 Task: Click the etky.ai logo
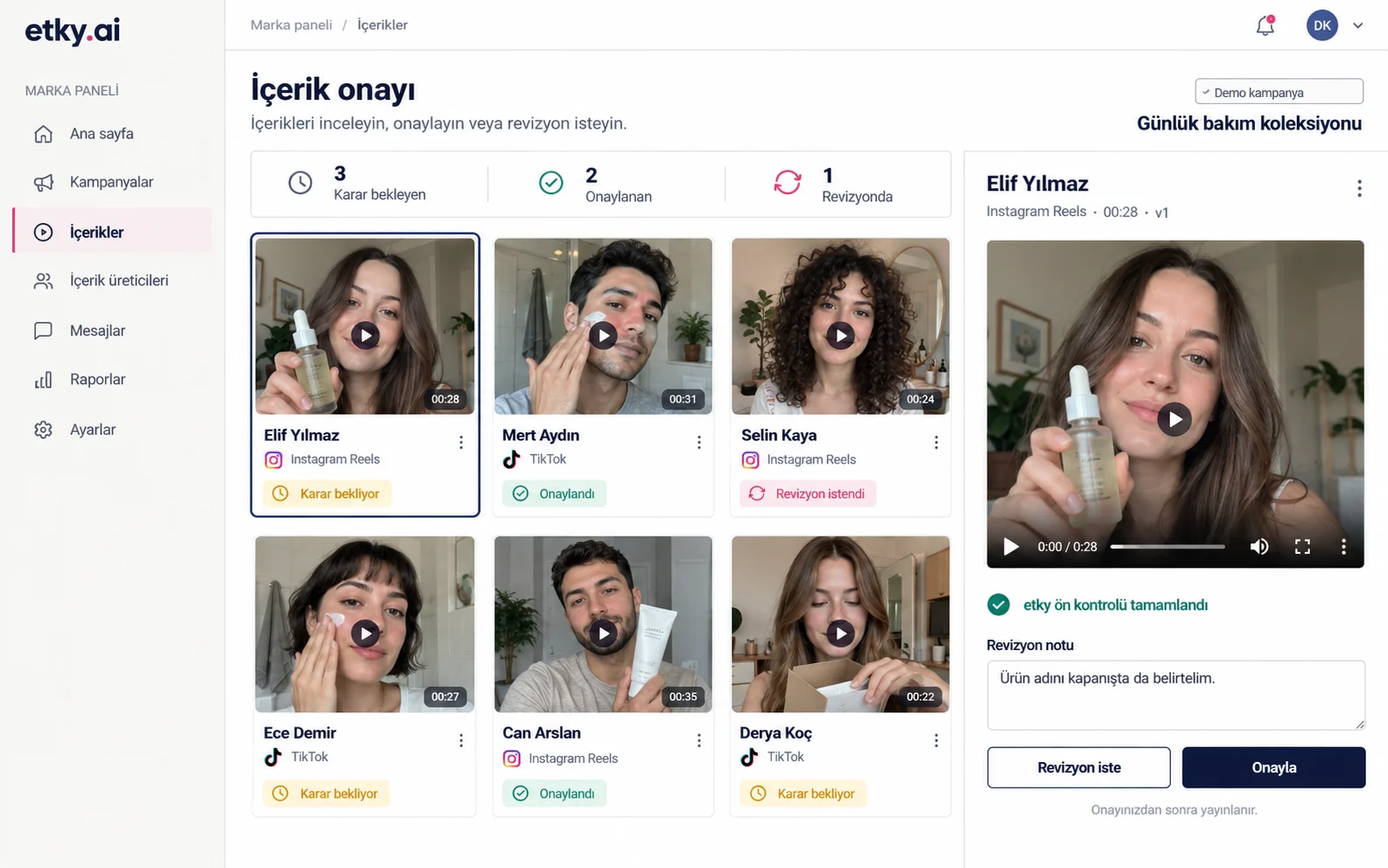(73, 31)
